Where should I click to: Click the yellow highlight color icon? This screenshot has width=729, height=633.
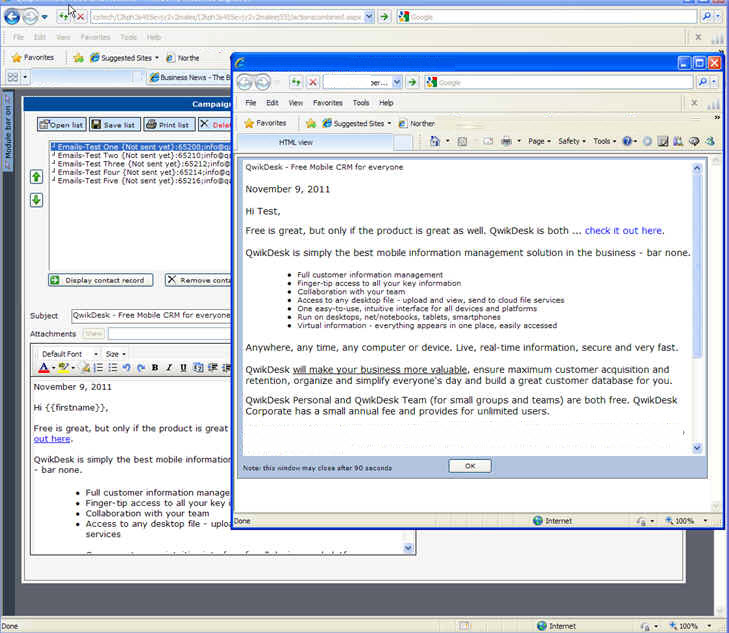click(64, 368)
